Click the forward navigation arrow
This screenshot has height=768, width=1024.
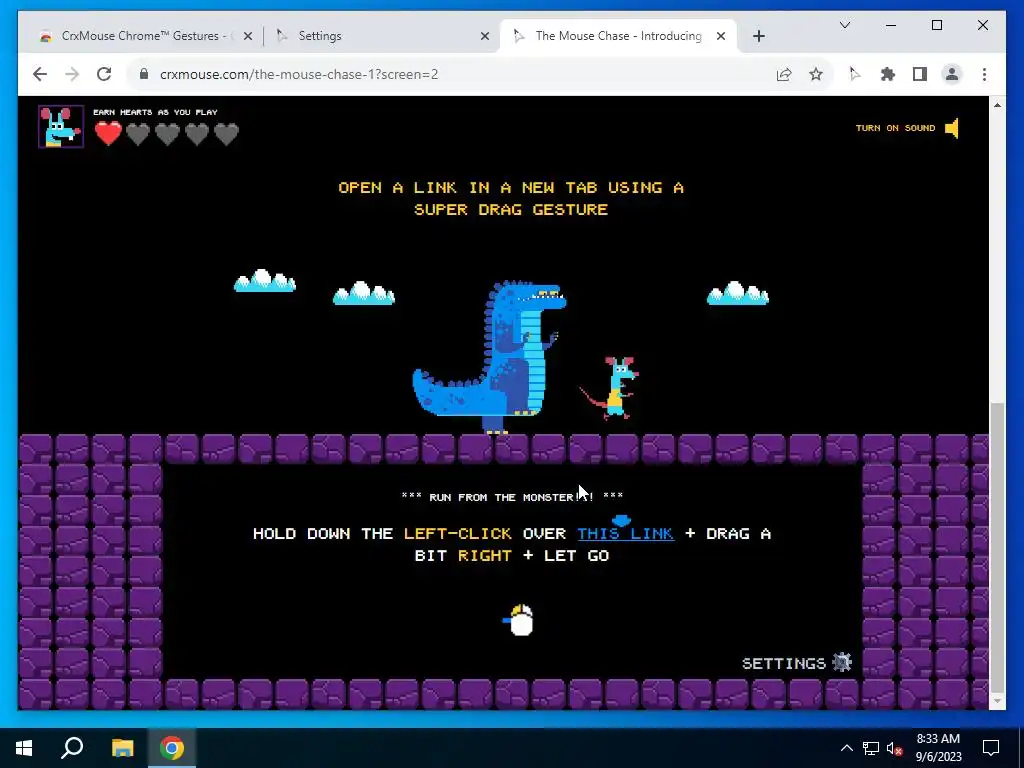point(72,74)
